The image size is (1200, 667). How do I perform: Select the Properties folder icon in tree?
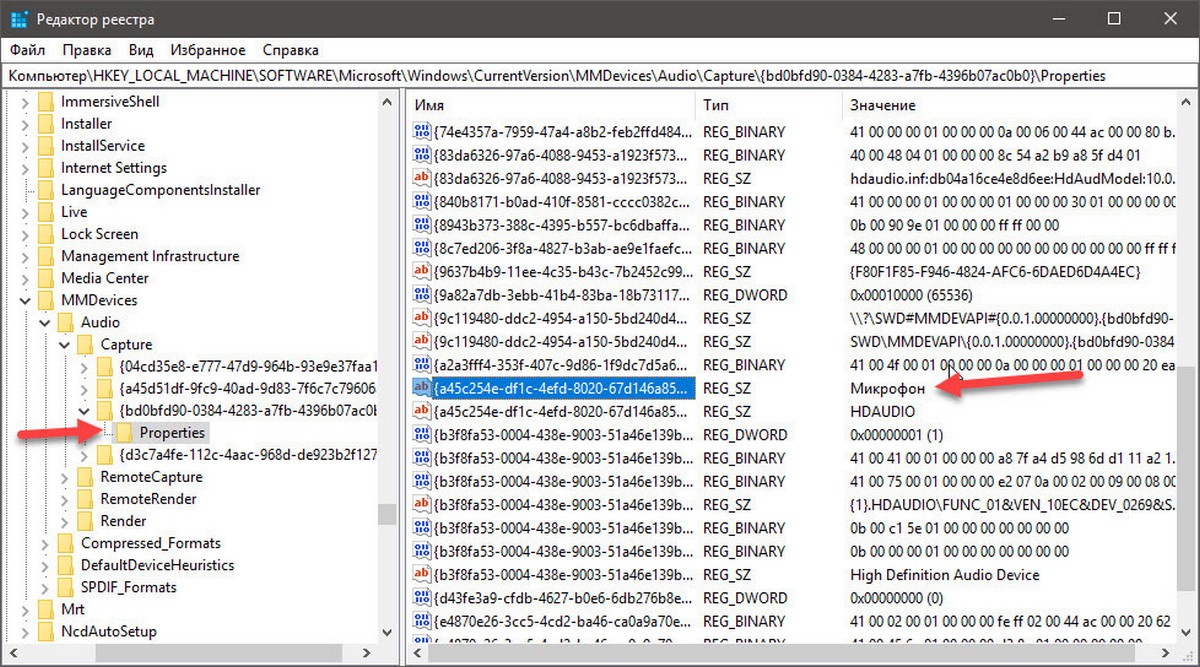pos(125,433)
